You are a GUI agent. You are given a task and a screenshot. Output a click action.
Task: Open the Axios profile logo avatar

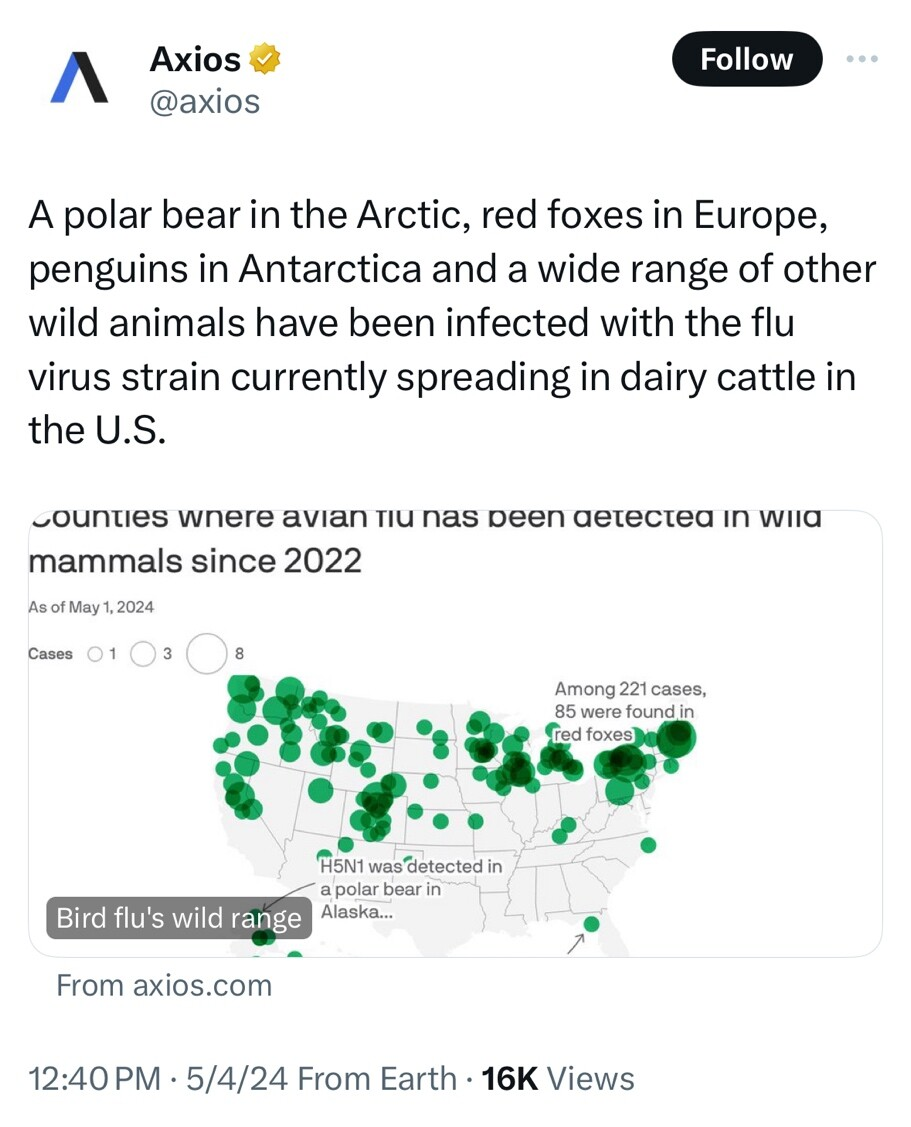tap(80, 78)
